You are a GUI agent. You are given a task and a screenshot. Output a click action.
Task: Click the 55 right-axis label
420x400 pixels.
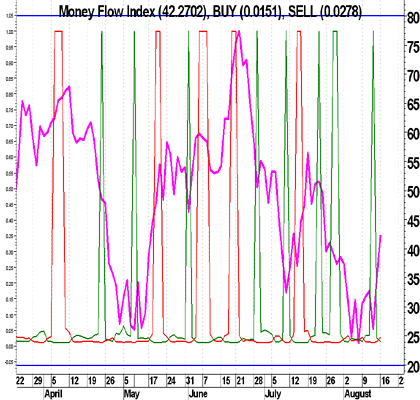[x=413, y=163]
